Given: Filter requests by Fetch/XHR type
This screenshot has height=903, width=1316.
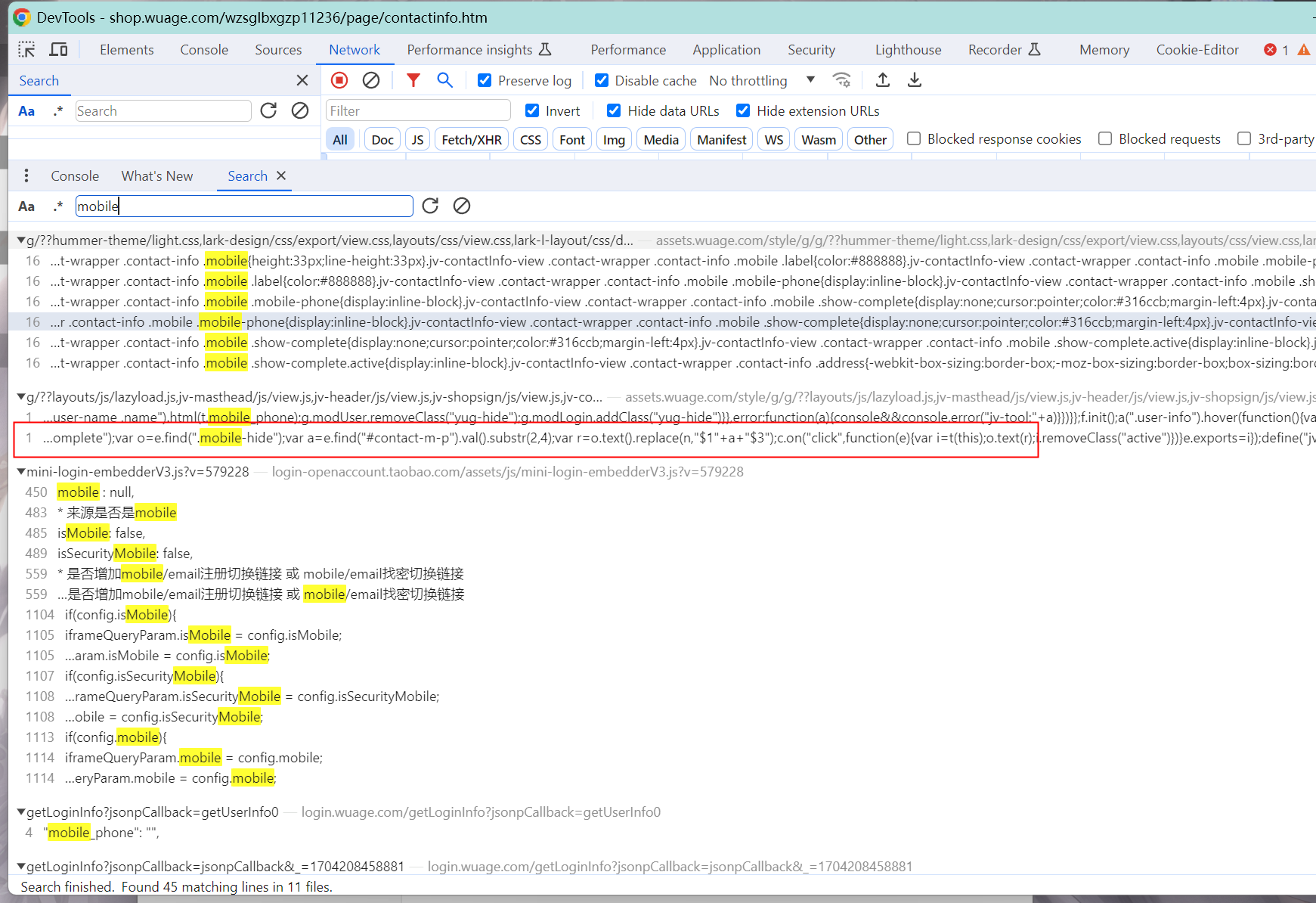Looking at the screenshot, I should coord(472,140).
